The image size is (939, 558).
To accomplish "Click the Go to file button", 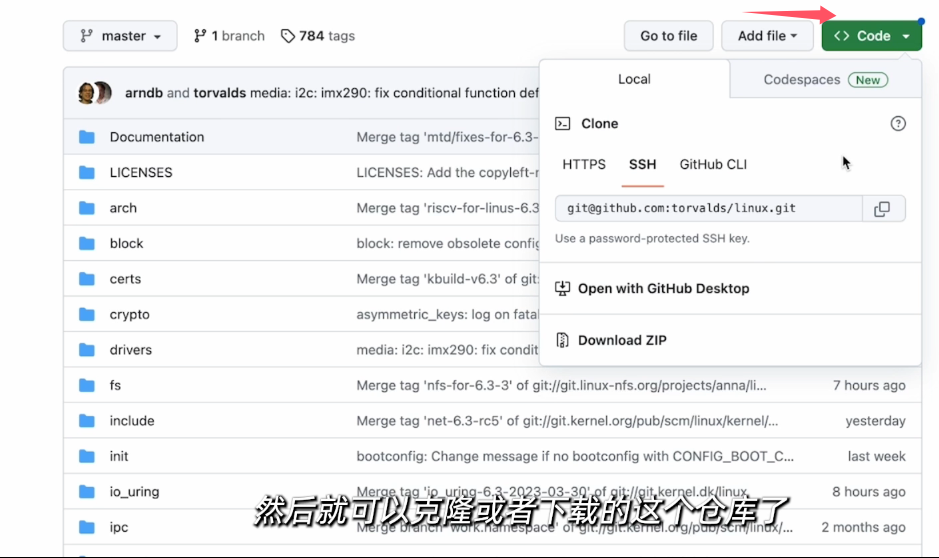I will (668, 36).
